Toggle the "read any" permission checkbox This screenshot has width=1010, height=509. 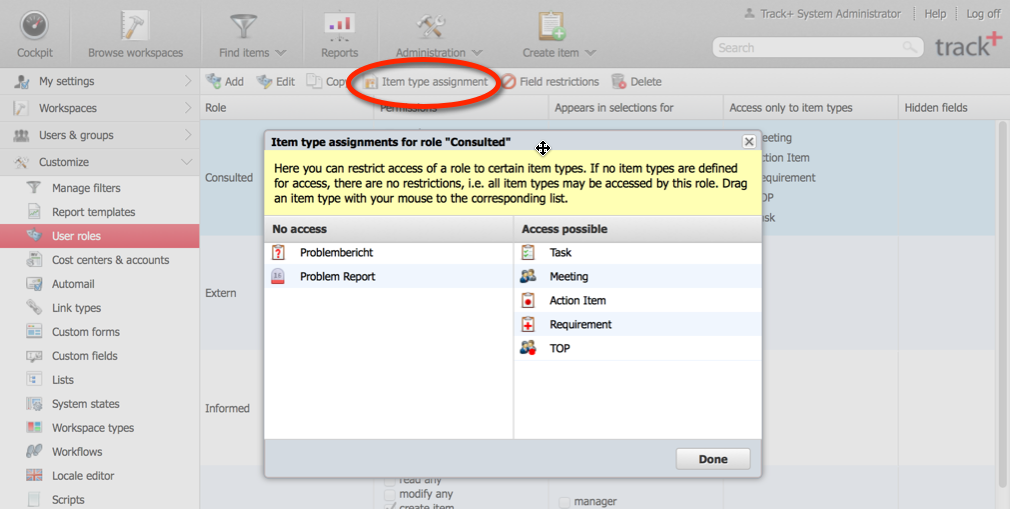[x=390, y=481]
